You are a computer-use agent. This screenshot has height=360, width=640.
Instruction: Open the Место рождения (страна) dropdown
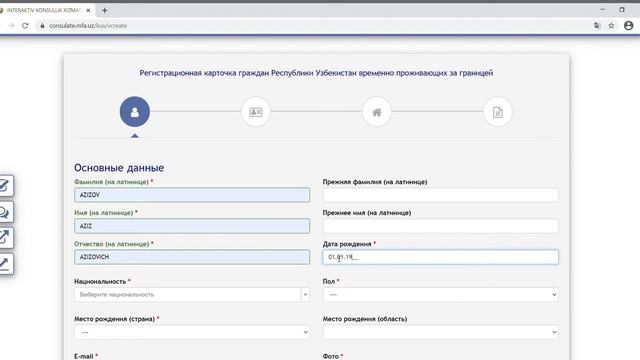point(192,332)
